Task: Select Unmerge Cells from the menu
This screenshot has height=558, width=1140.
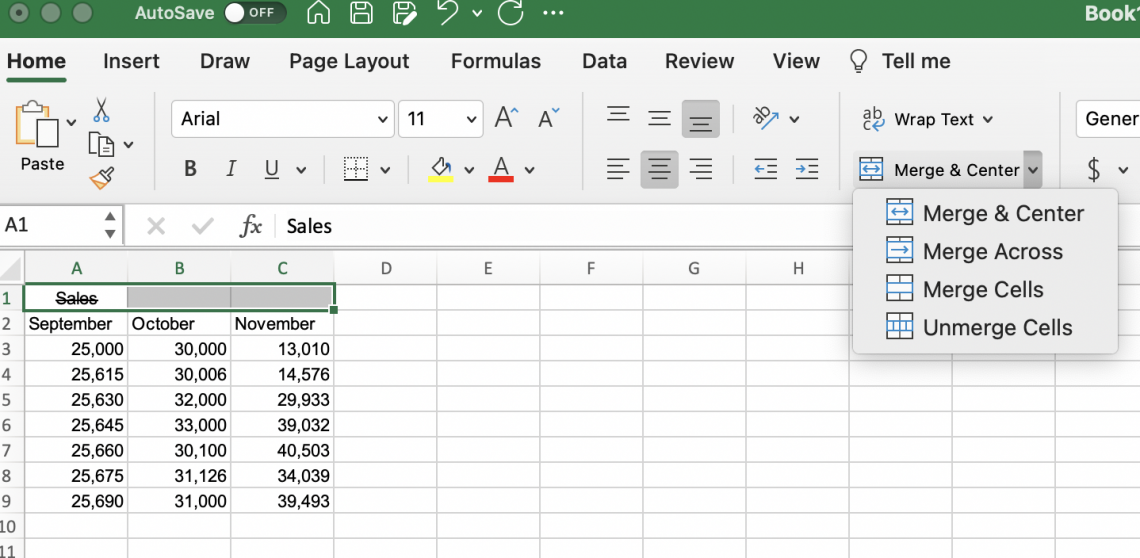Action: pyautogui.click(x=996, y=328)
